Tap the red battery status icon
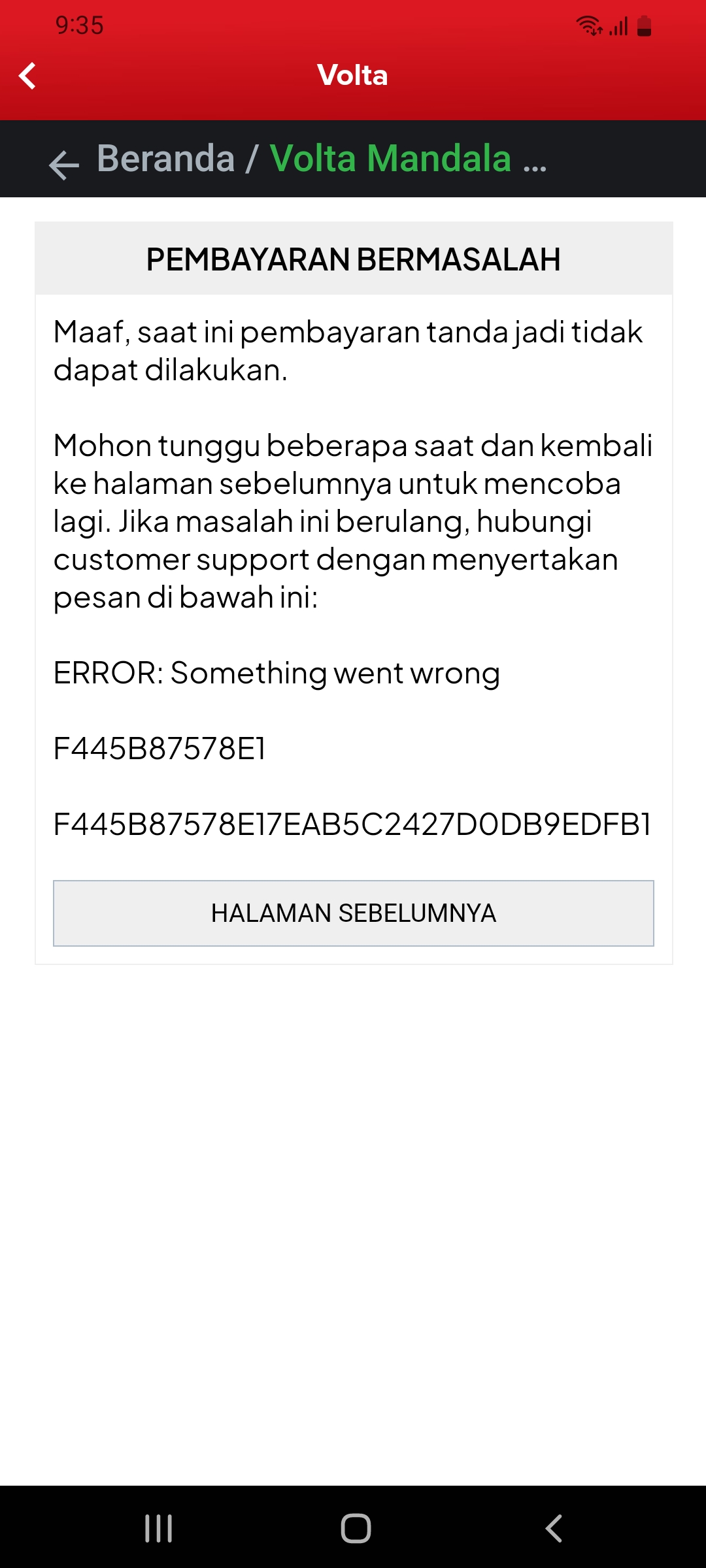Image resolution: width=706 pixels, height=1568 pixels. tap(645, 26)
